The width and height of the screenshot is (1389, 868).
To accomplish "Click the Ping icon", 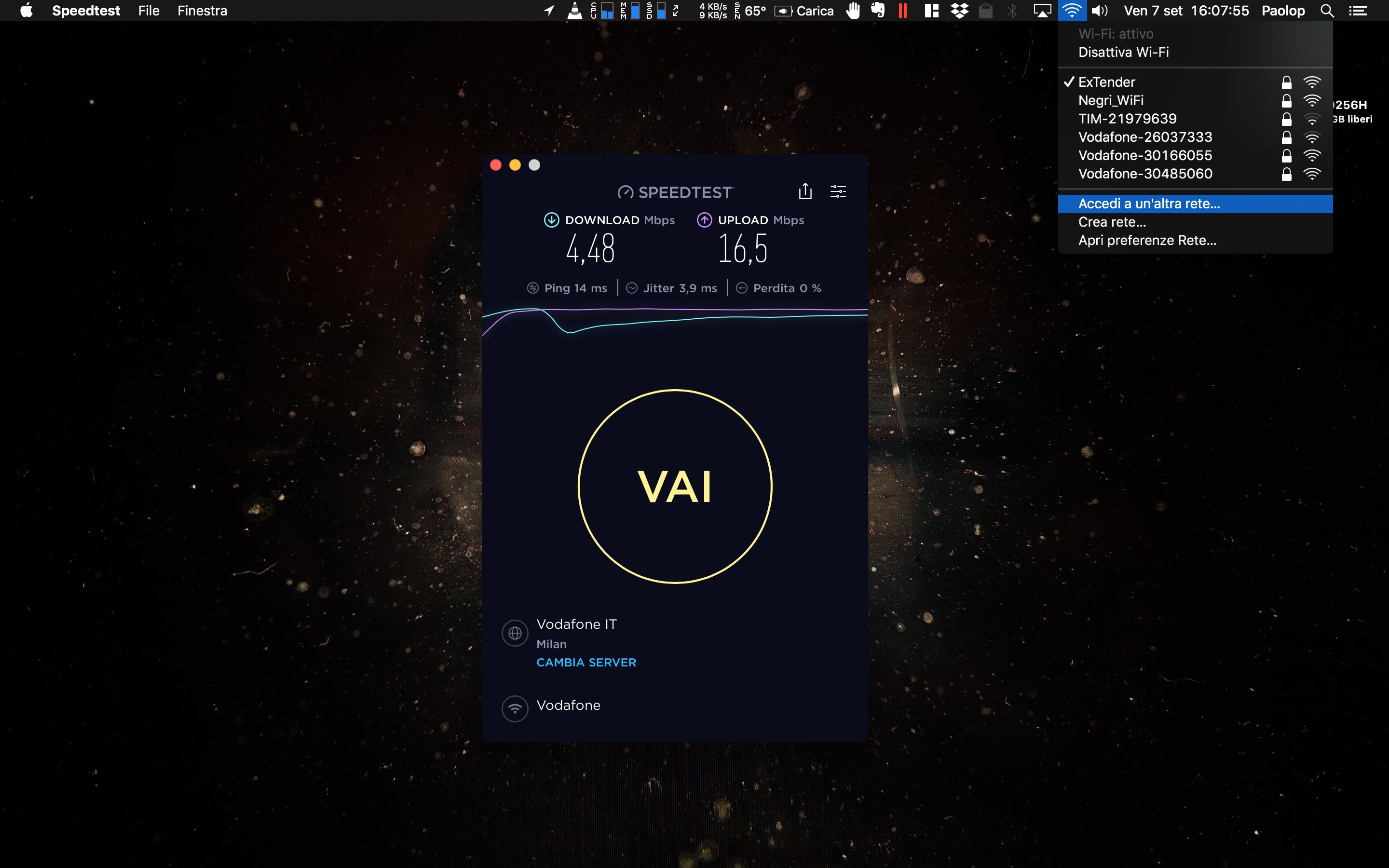I will click(x=532, y=288).
